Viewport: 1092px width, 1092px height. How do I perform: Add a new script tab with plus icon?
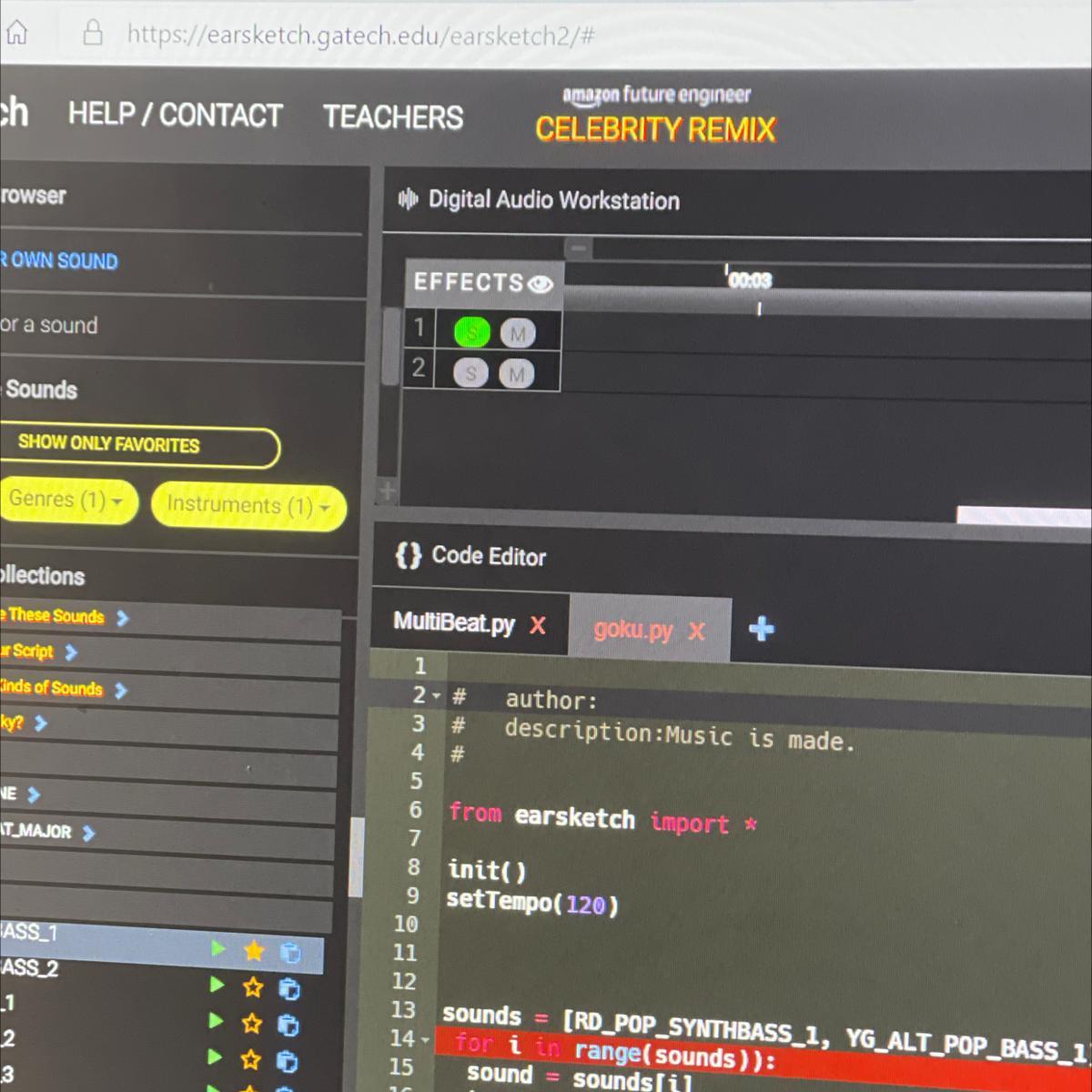[x=761, y=629]
